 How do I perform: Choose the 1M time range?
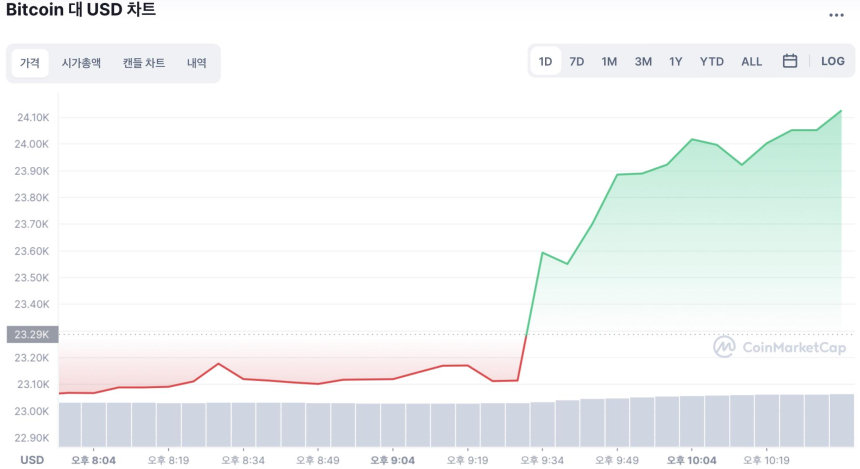(x=609, y=61)
